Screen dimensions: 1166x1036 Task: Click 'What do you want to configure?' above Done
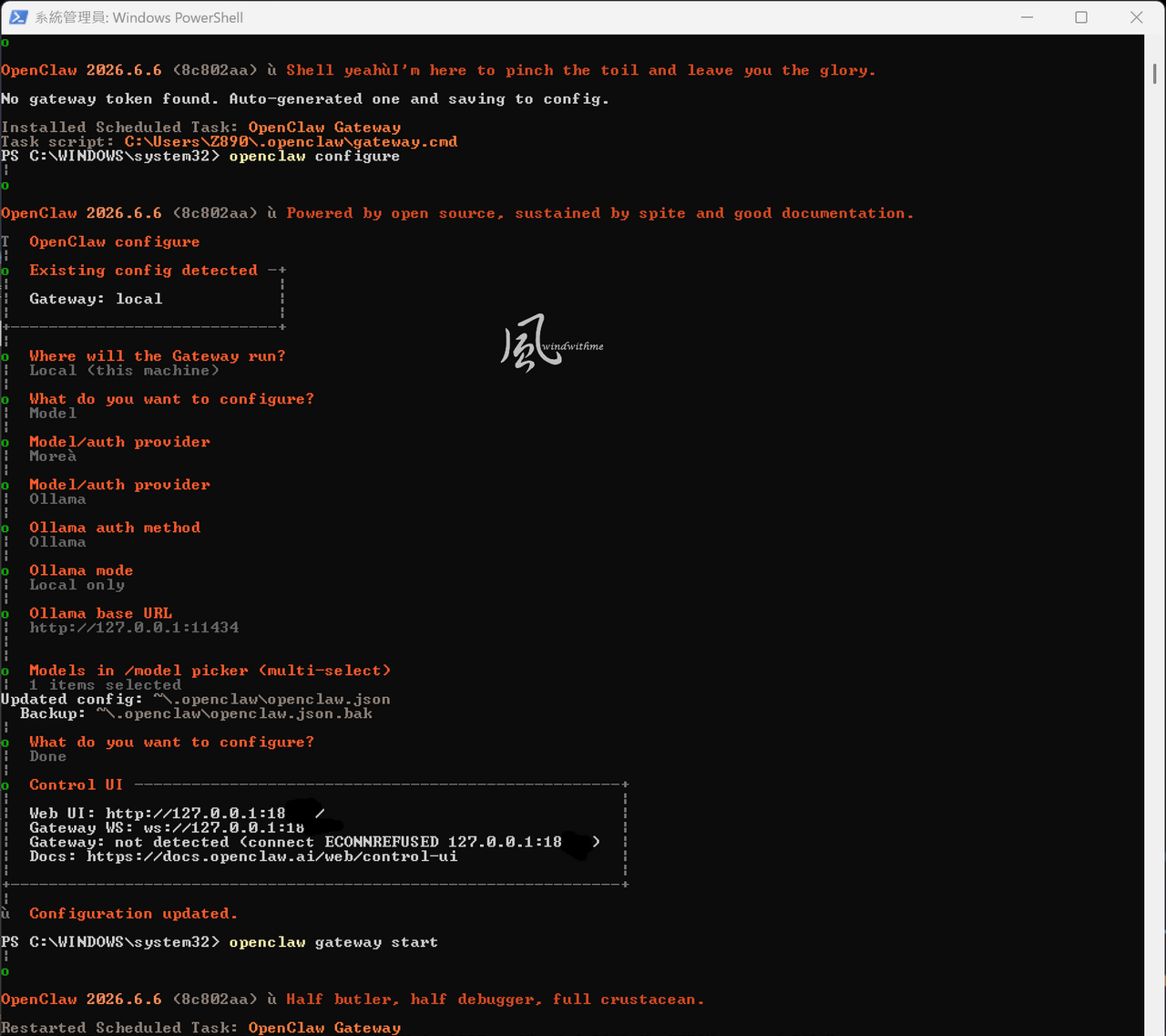pyautogui.click(x=171, y=742)
